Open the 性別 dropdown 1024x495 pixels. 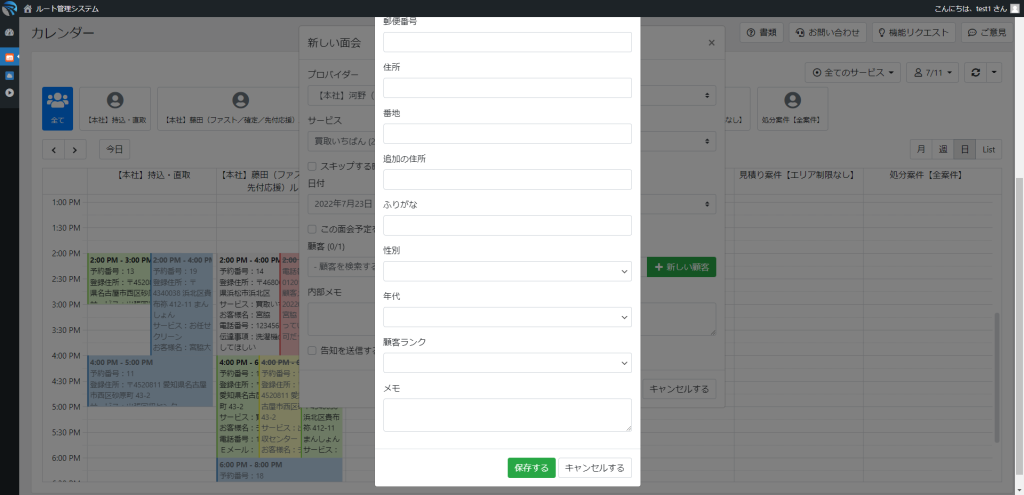pos(507,271)
